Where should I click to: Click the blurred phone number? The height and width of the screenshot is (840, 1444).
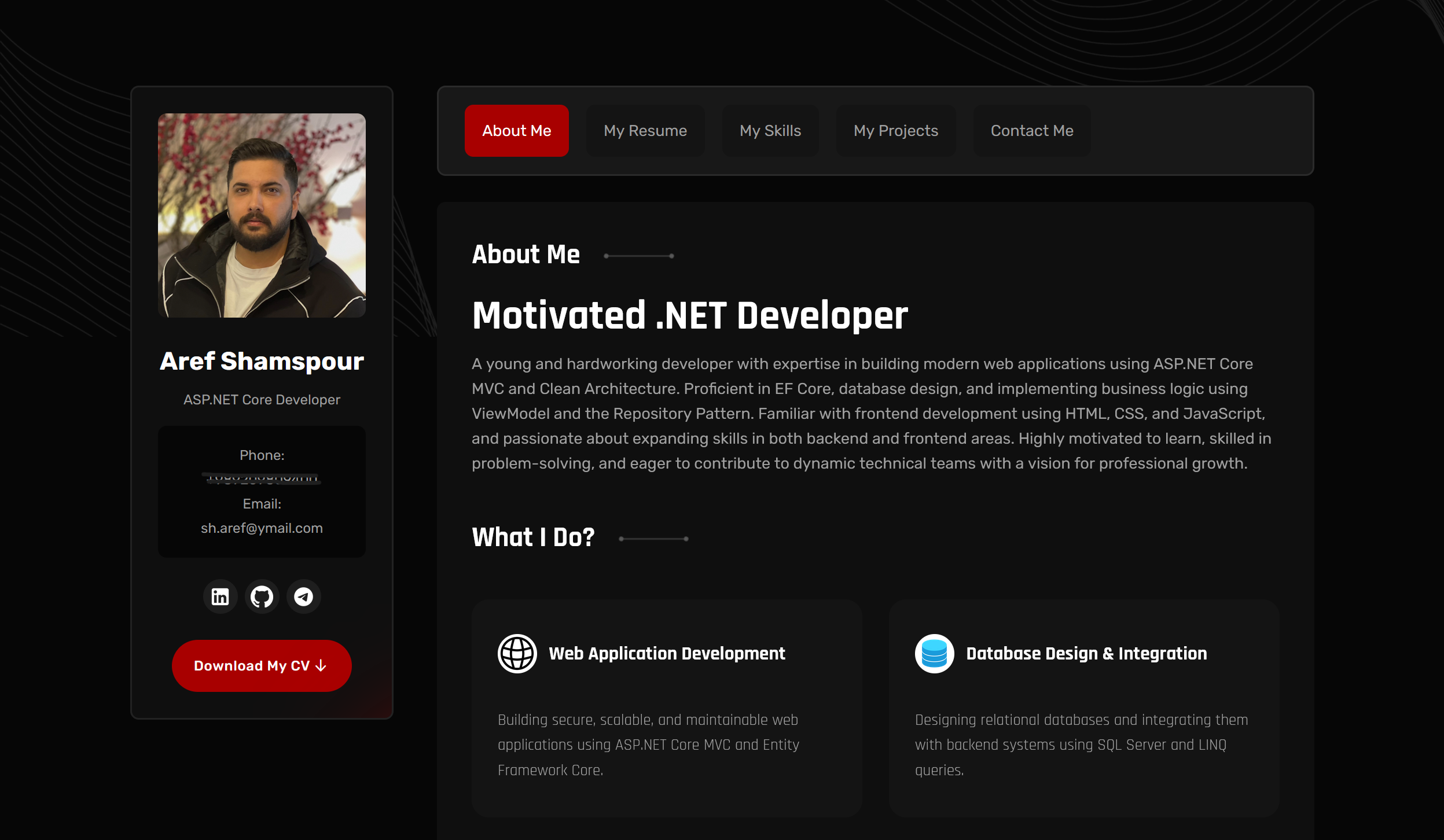[x=262, y=479]
